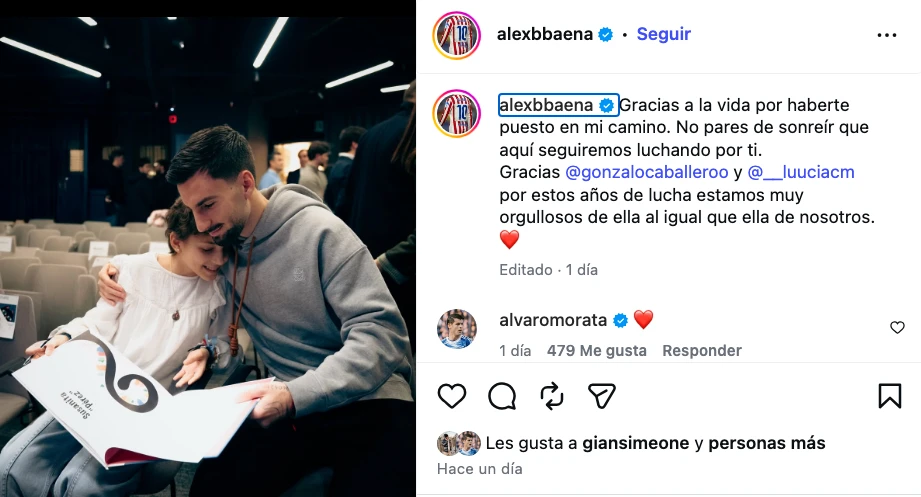Open comments with the speech bubble icon
The height and width of the screenshot is (497, 921).
pos(502,396)
